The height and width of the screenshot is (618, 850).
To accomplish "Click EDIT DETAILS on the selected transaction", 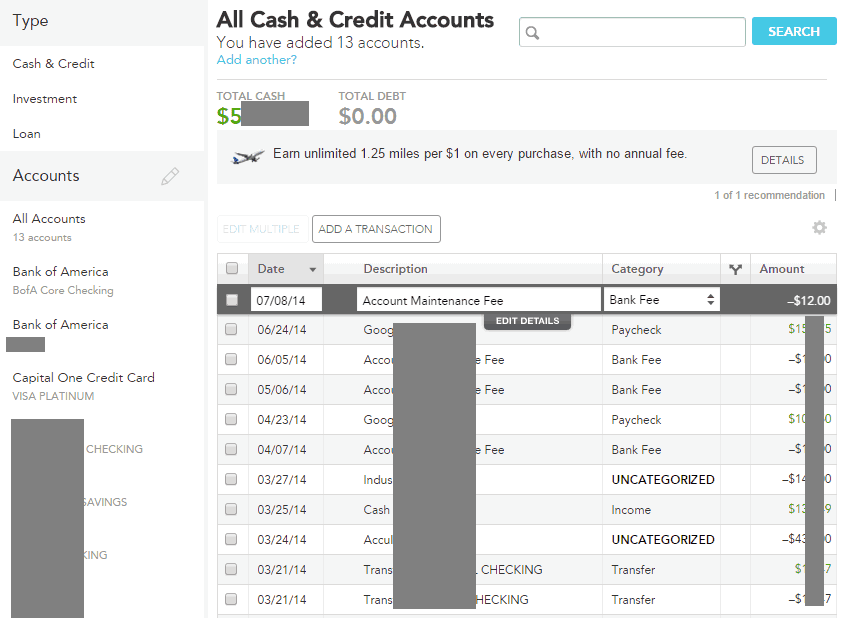I will coord(527,321).
